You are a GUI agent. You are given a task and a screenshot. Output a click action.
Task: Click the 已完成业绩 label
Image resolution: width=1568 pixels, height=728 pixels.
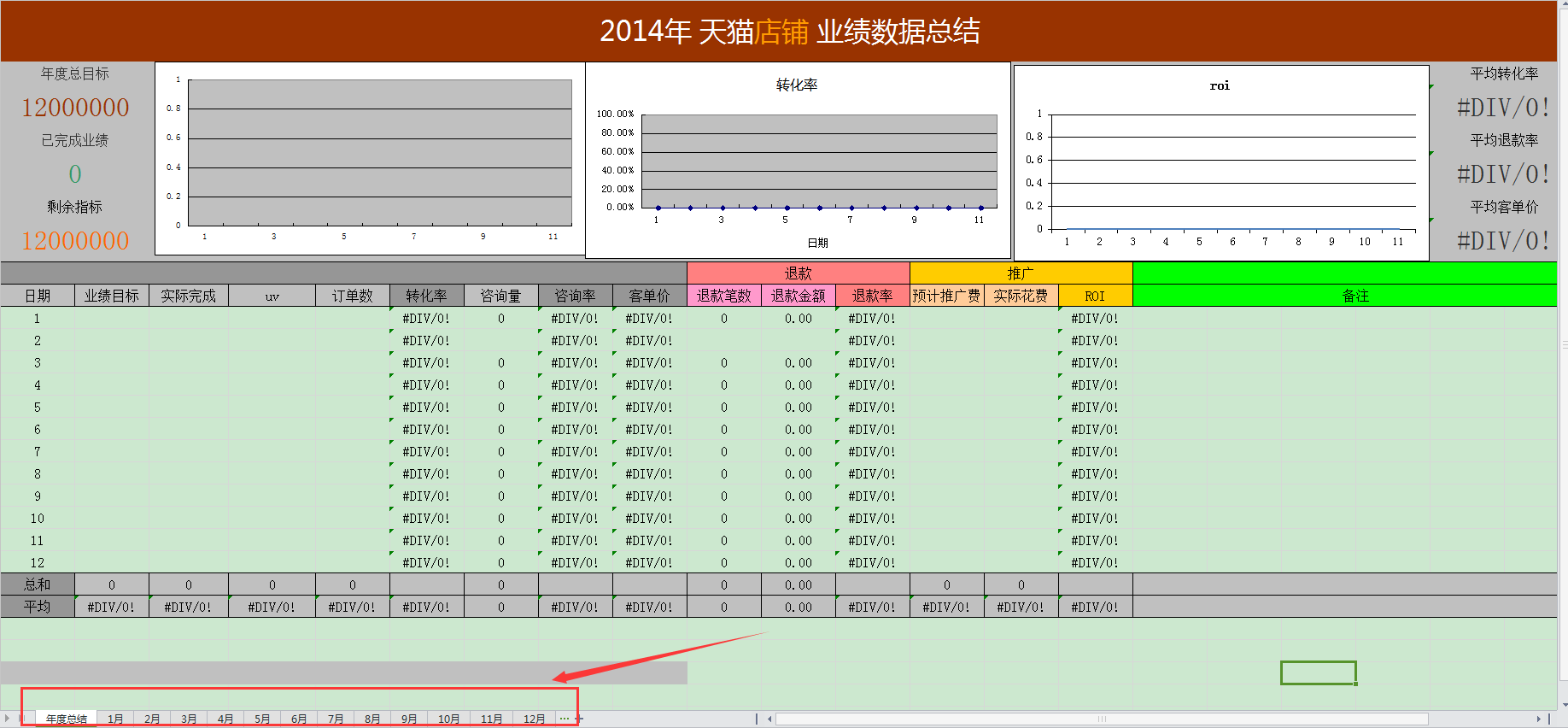pyautogui.click(x=75, y=140)
